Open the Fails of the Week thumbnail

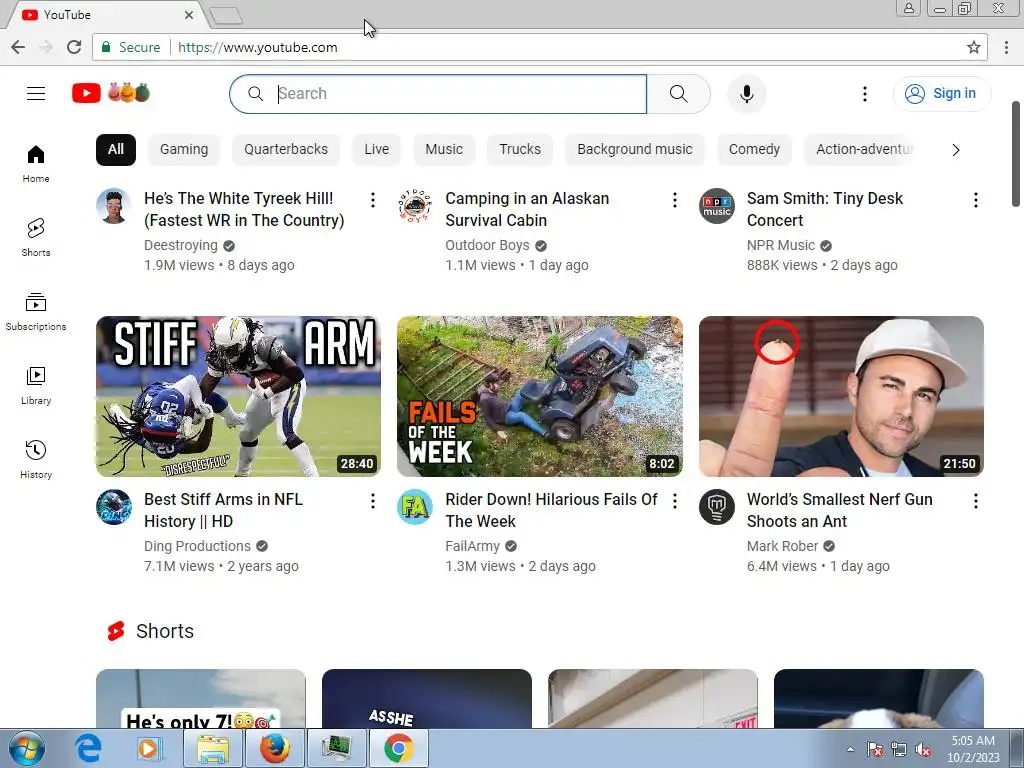point(539,396)
